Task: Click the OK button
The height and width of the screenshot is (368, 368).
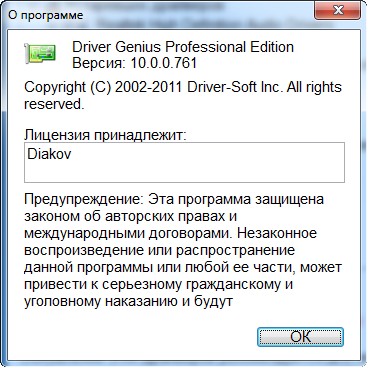Action: (300, 337)
